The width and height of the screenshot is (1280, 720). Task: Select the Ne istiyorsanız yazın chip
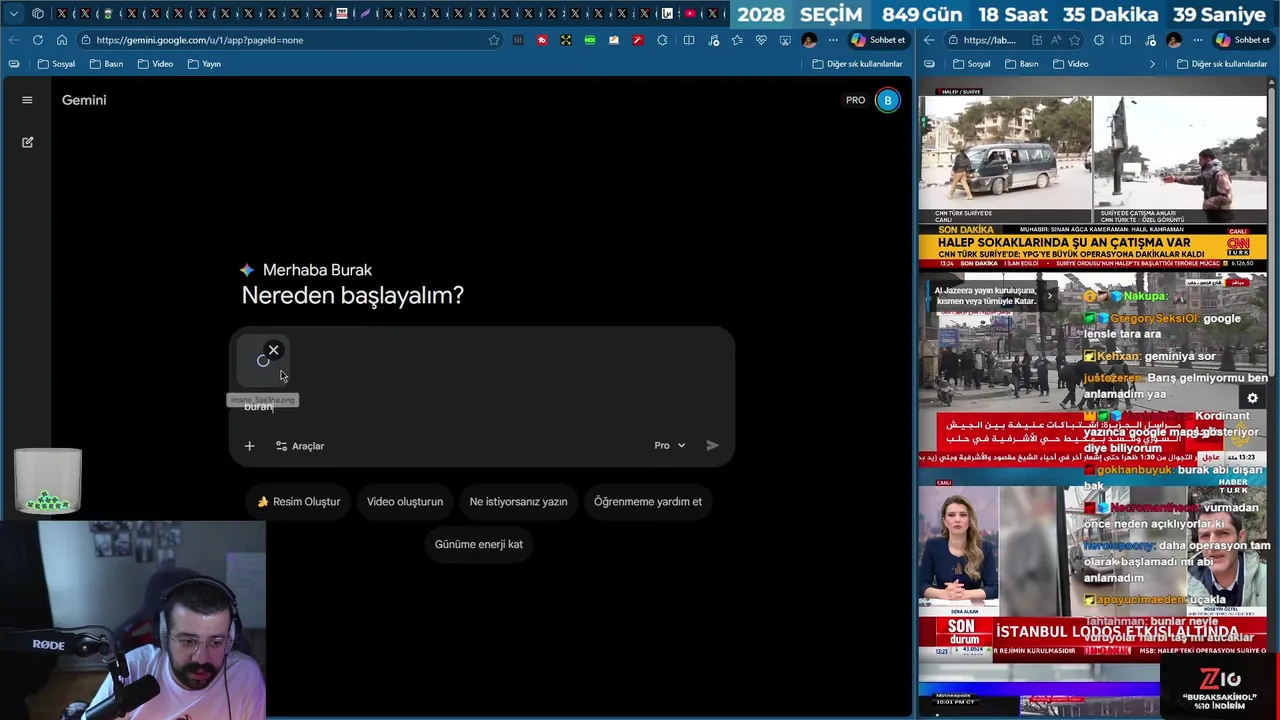518,502
